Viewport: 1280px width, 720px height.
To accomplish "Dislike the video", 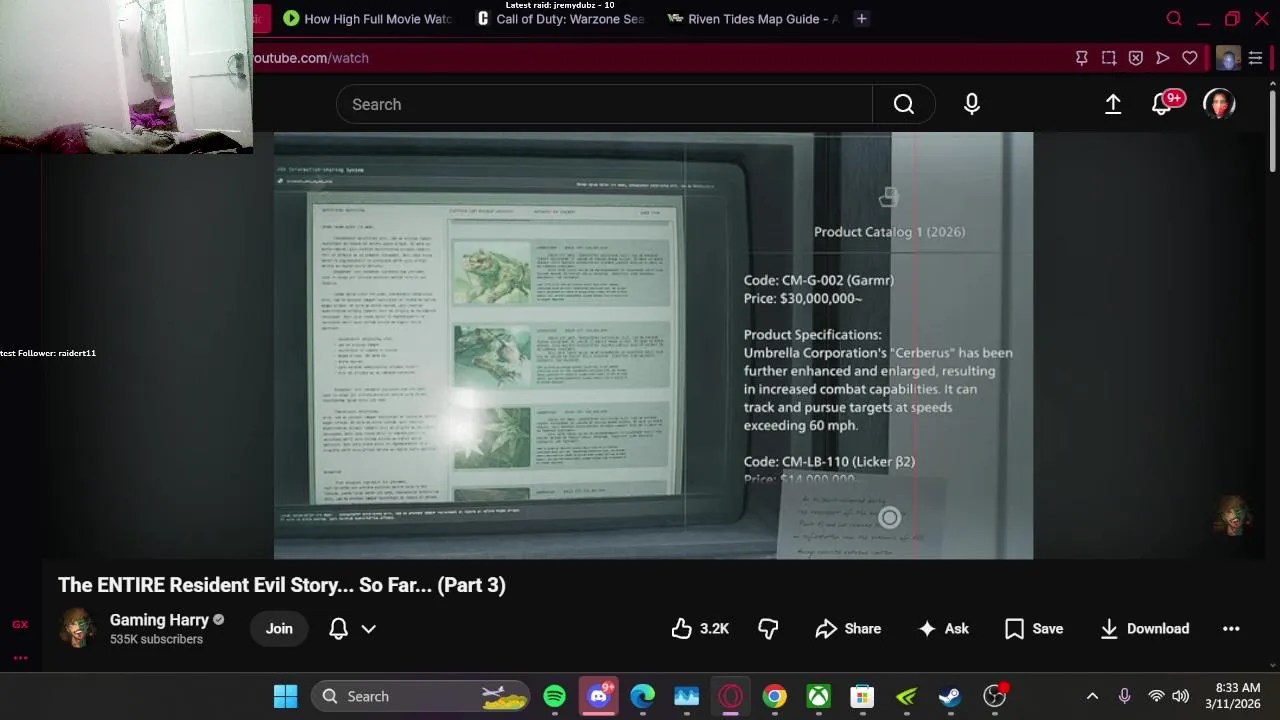I will 768,628.
